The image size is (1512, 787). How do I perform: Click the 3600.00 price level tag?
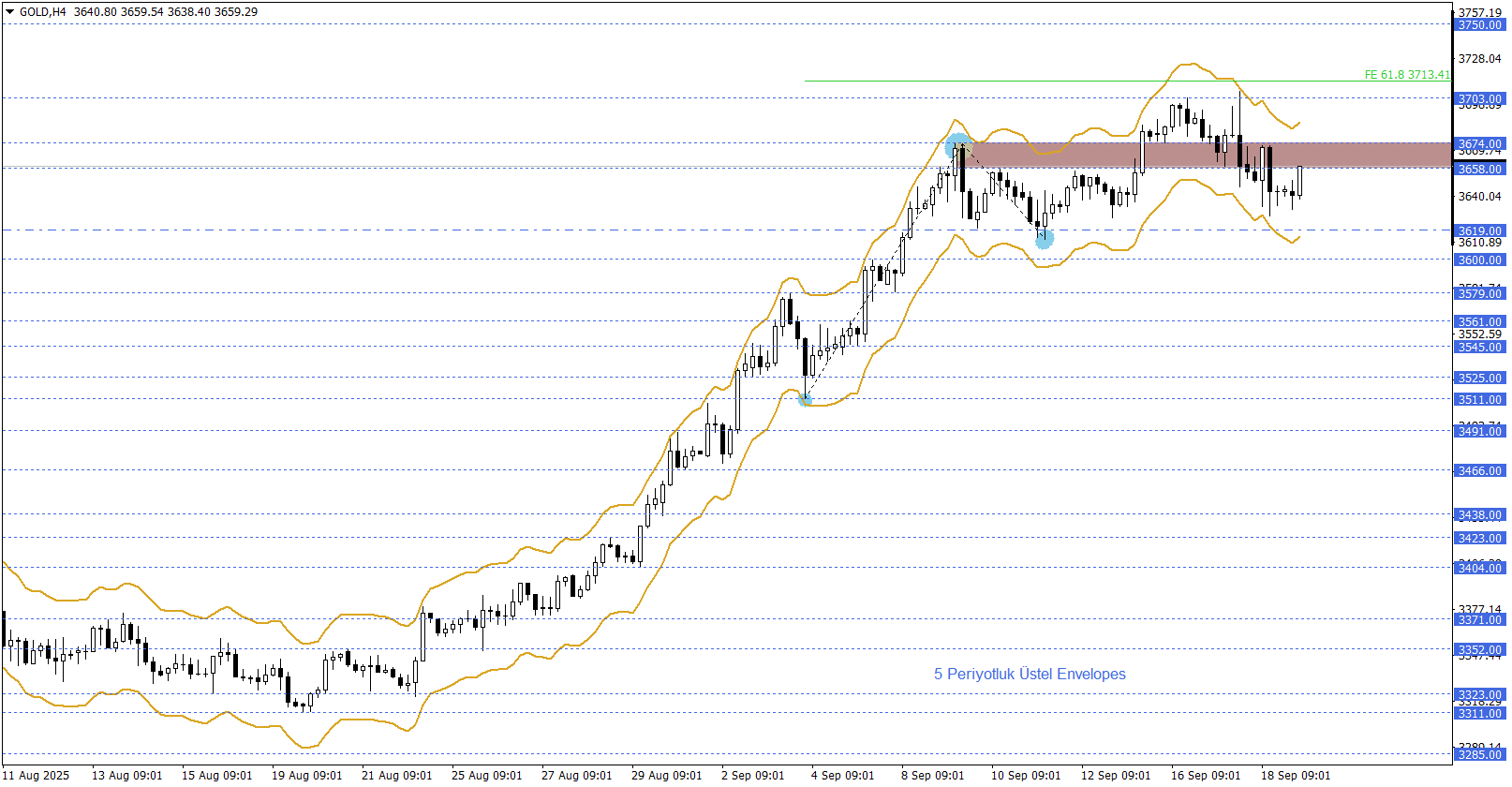(1479, 260)
